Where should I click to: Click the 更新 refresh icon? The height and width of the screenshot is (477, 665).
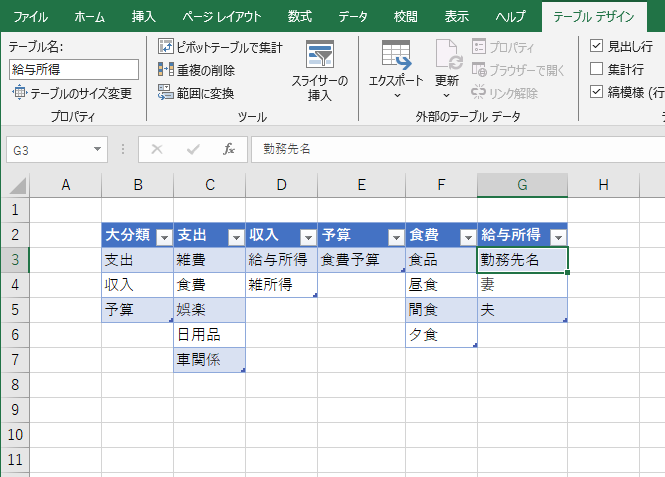coord(449,54)
